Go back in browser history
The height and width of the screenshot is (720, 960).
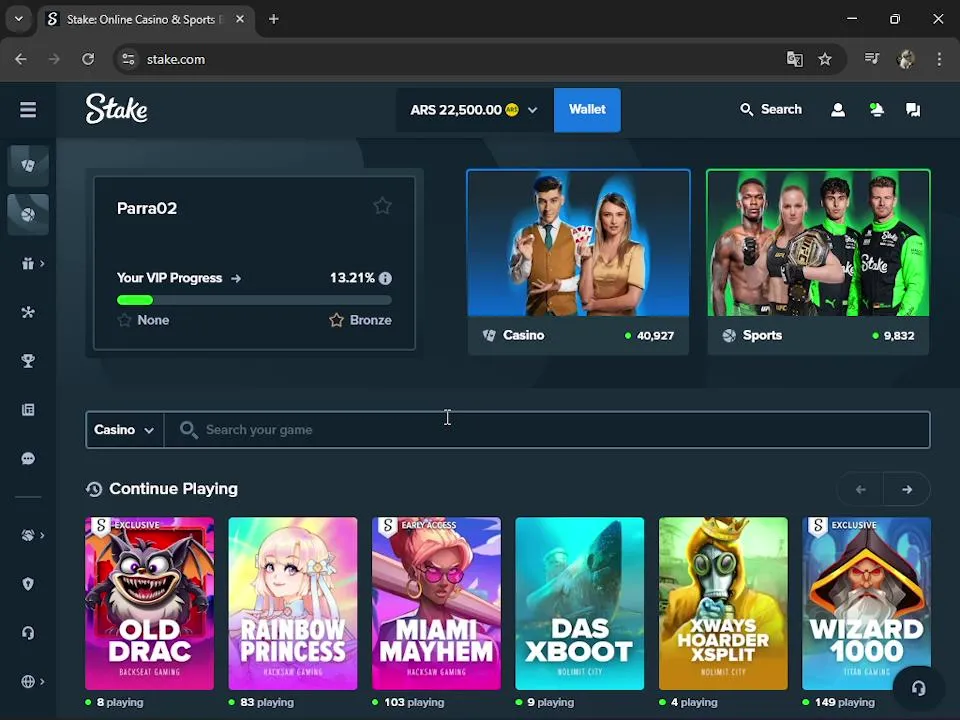point(21,59)
